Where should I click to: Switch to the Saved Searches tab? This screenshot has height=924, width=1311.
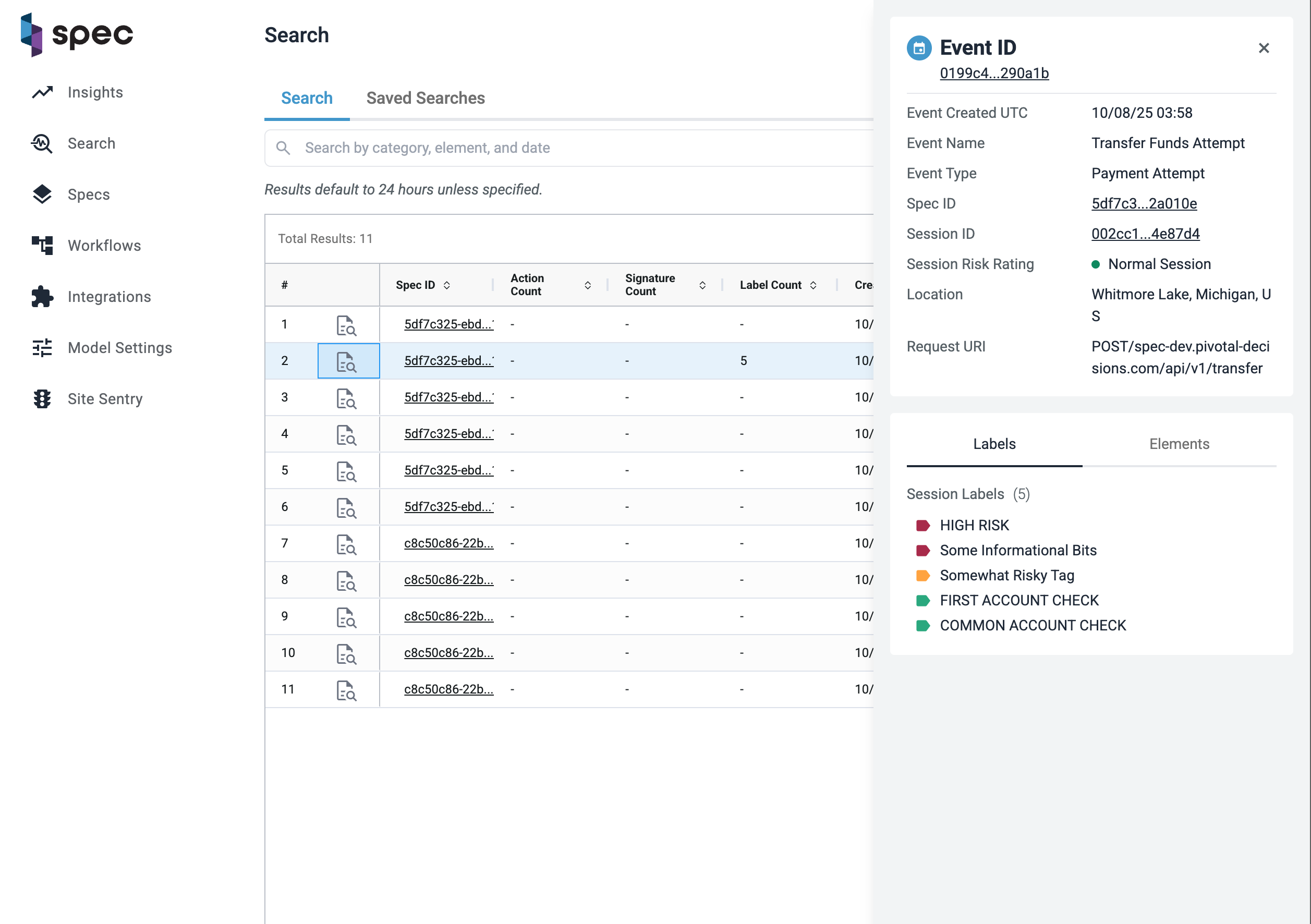pos(426,98)
